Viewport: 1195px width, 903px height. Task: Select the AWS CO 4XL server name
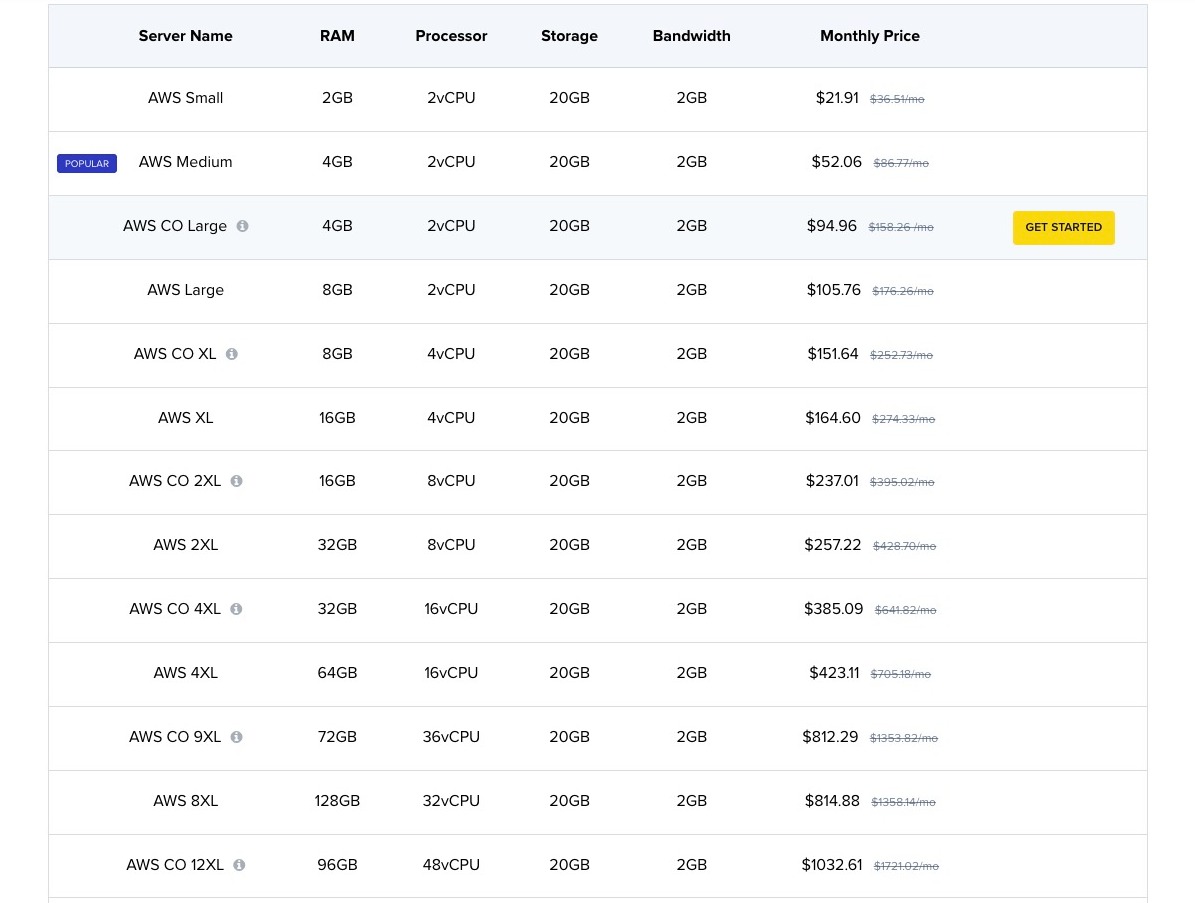[175, 610]
